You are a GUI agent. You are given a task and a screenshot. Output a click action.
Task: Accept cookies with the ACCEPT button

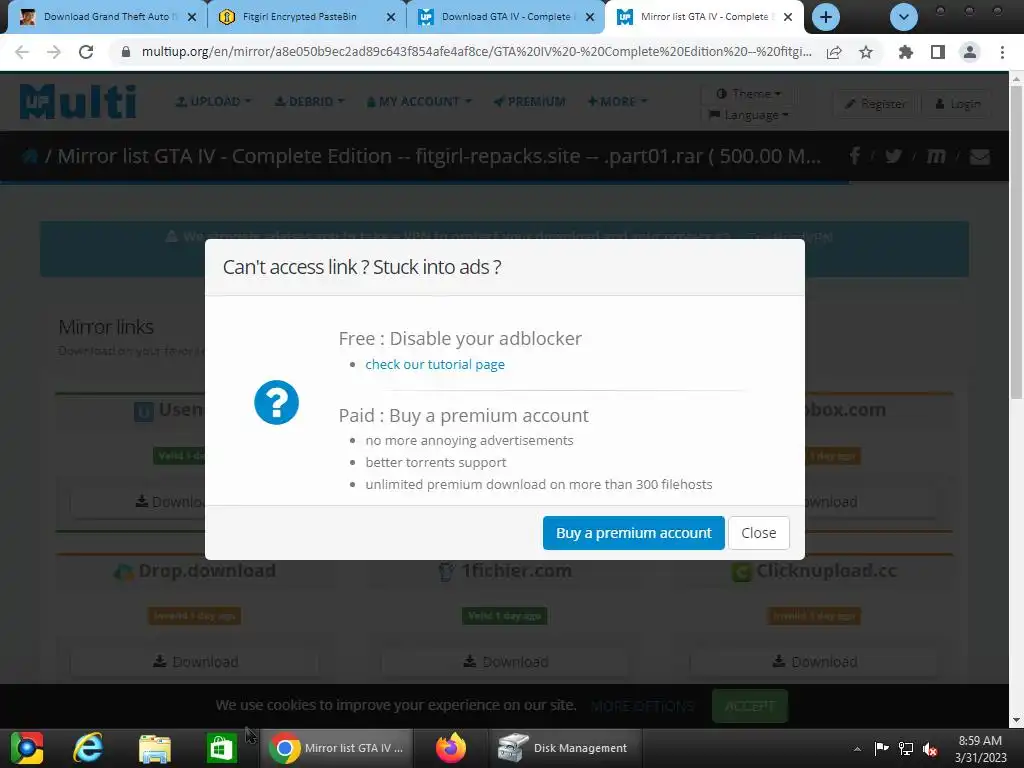tap(750, 706)
